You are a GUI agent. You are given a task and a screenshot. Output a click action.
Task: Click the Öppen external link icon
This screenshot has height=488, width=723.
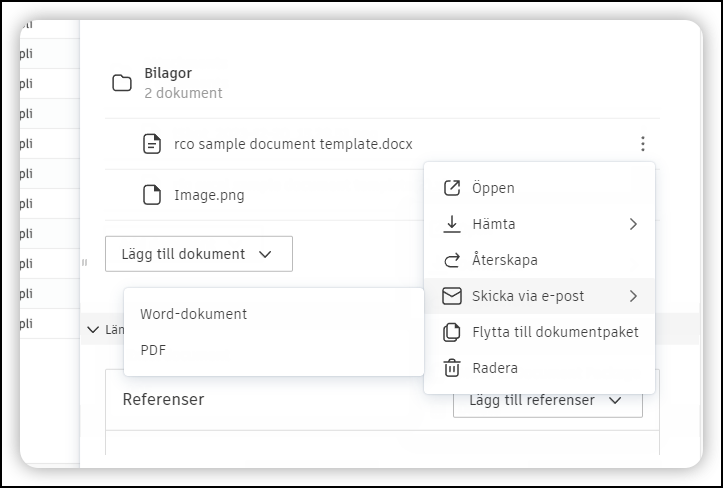click(x=452, y=188)
